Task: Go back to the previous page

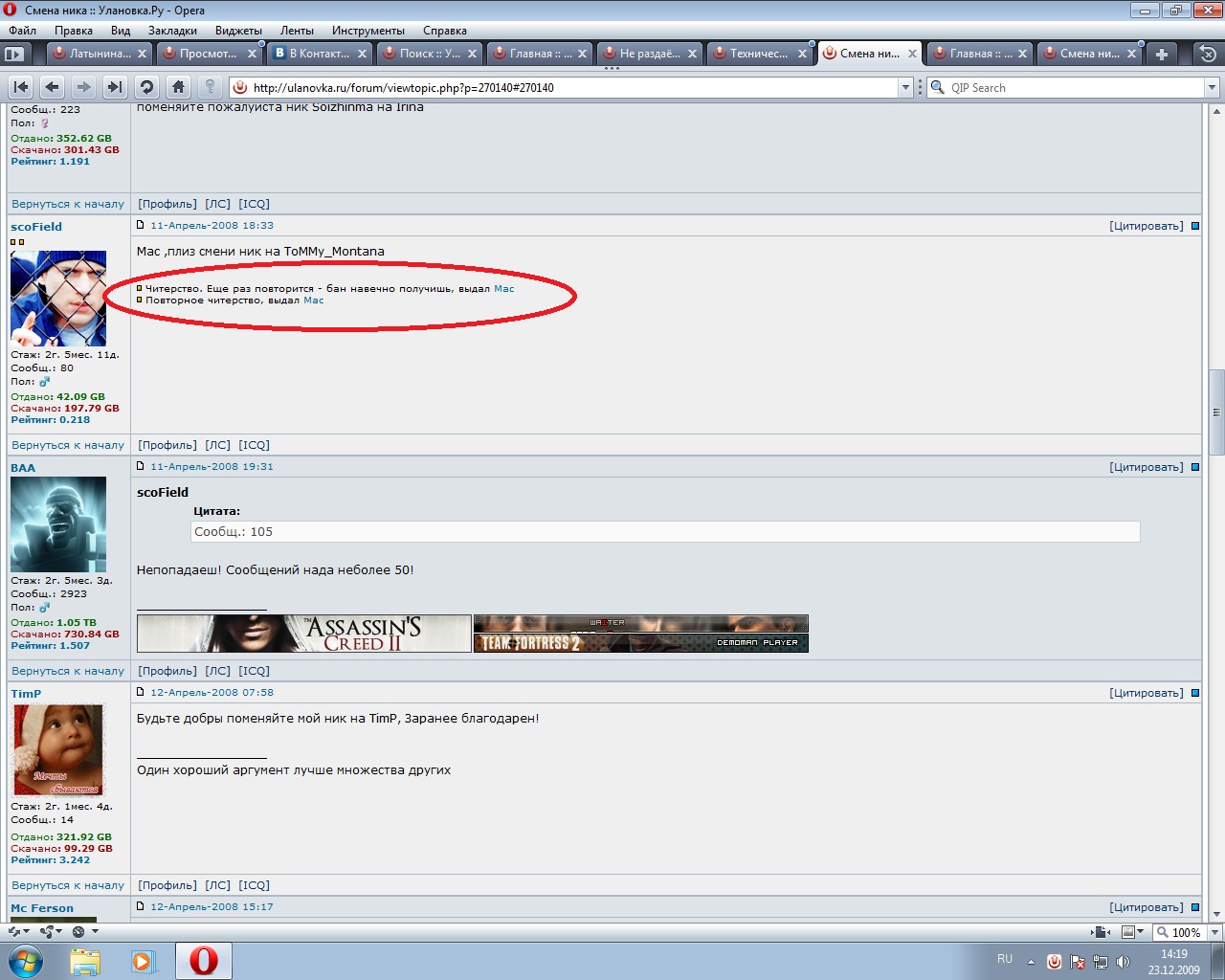Action: coord(53,87)
